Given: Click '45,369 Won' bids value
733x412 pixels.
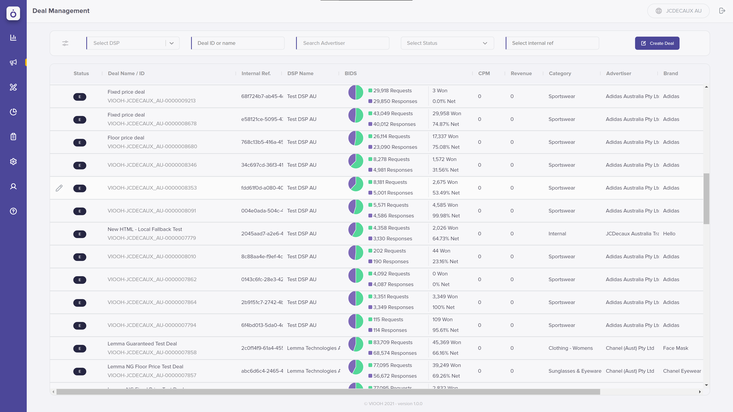Looking at the screenshot, I should [x=446, y=343].
